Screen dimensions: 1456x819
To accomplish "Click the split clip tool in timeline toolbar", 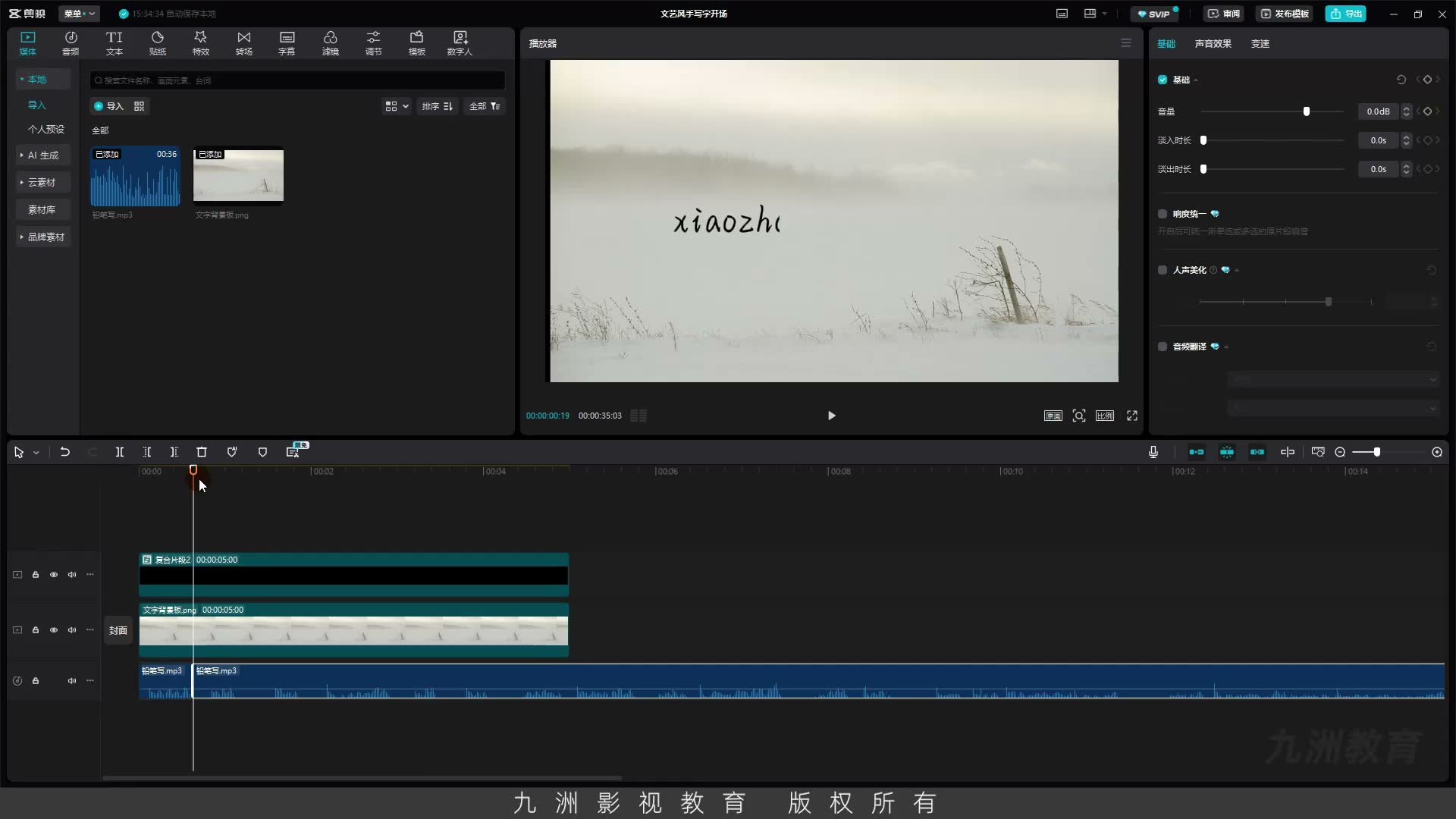I will coord(119,452).
